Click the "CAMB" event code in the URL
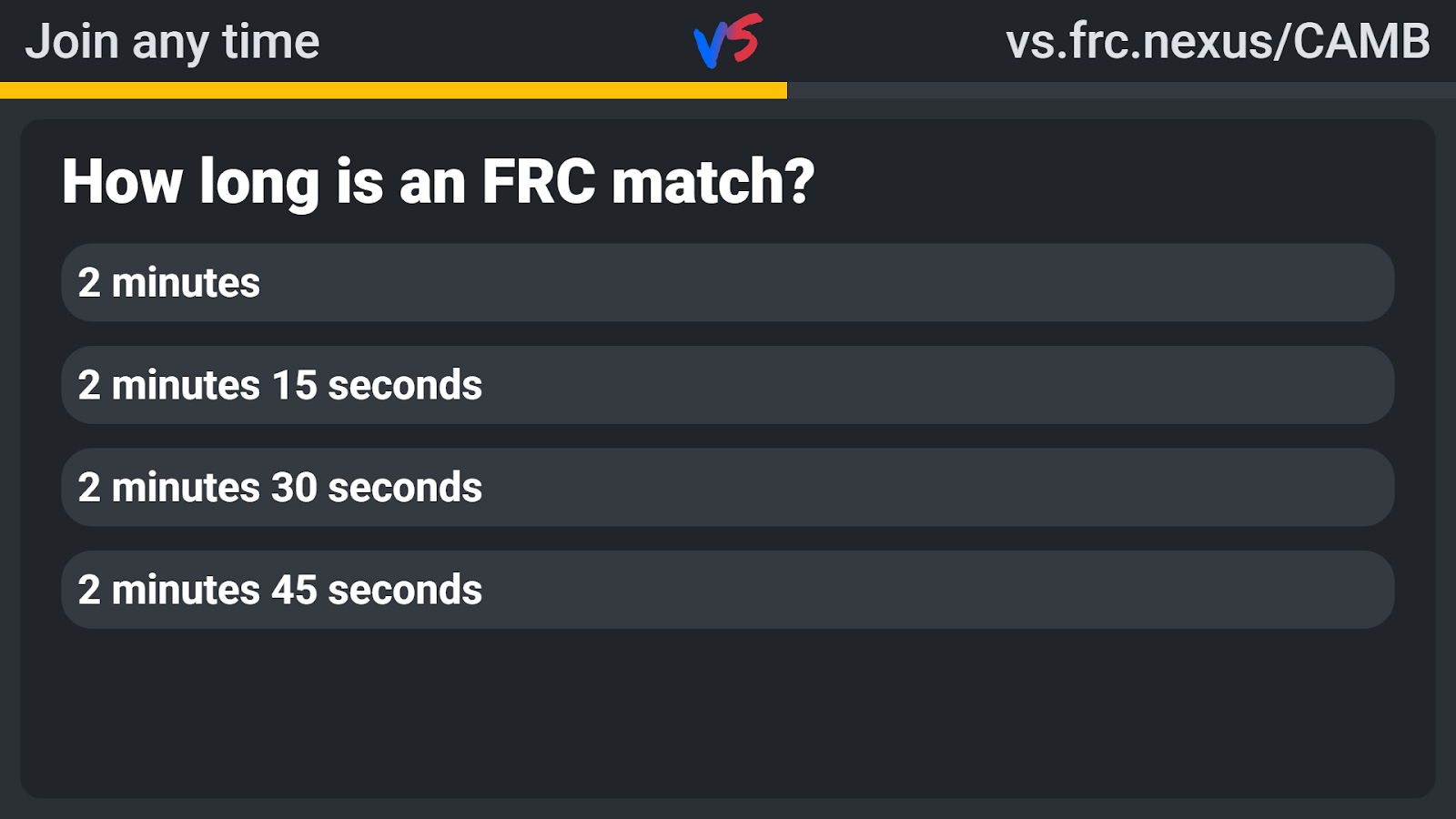Screen dimensions: 1456x819 click(1360, 42)
